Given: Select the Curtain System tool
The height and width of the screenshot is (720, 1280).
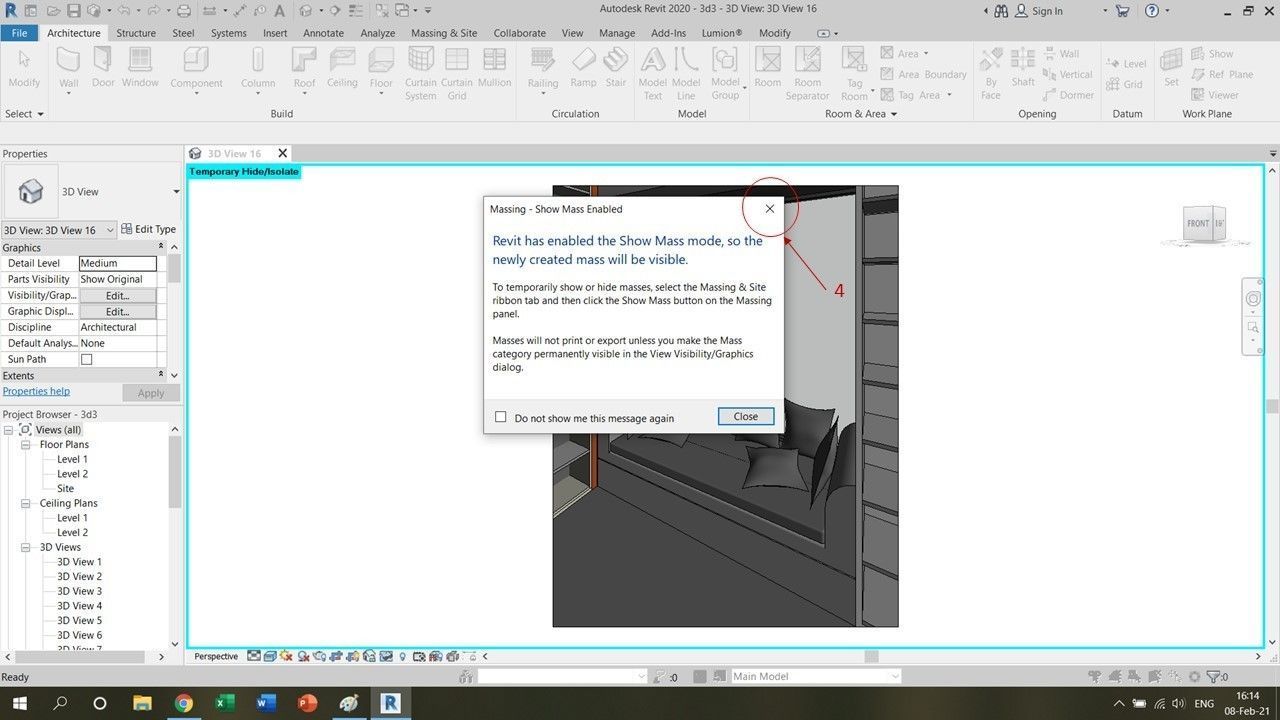Looking at the screenshot, I should click(421, 73).
